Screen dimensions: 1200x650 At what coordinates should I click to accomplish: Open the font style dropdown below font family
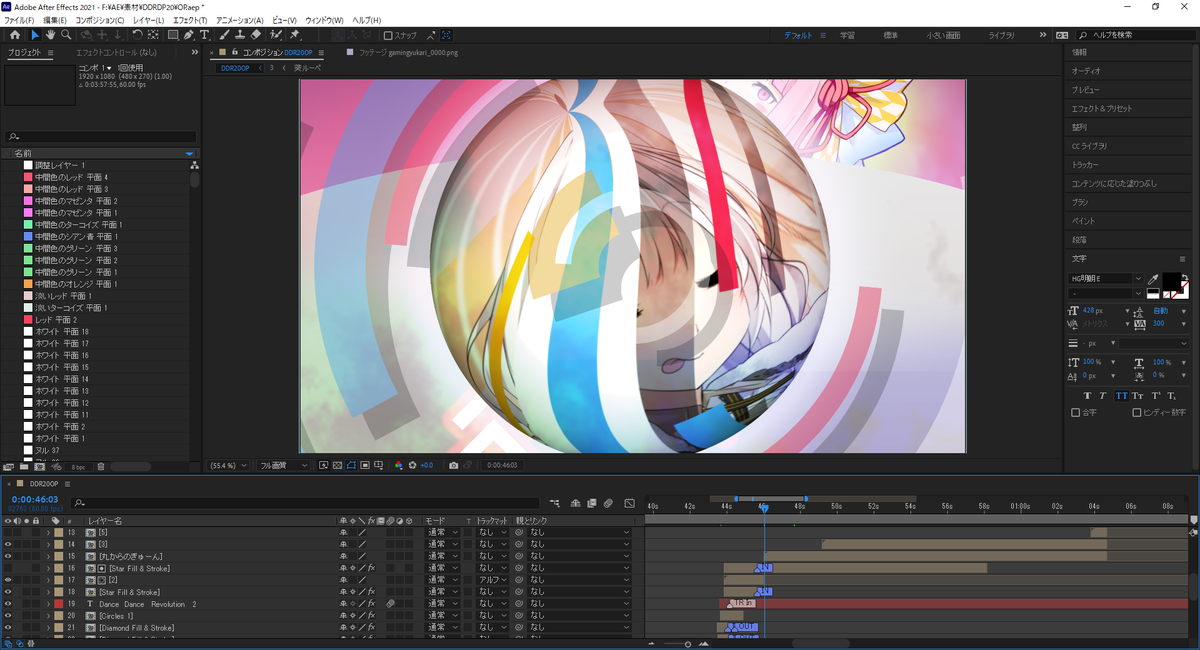point(1106,293)
